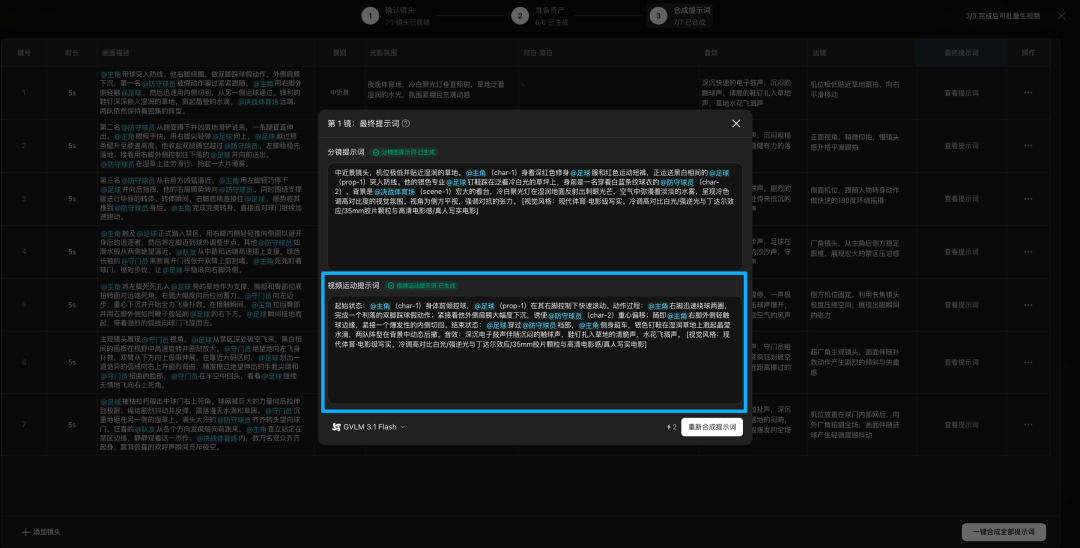Open the GVLM 3.1 Flash model dropdown
The width and height of the screenshot is (1080, 548).
click(368, 427)
